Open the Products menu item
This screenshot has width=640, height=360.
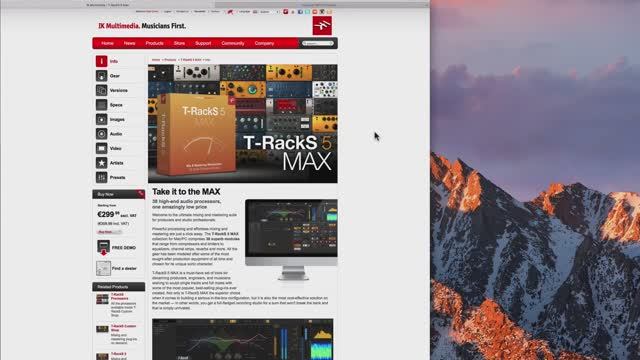154,43
